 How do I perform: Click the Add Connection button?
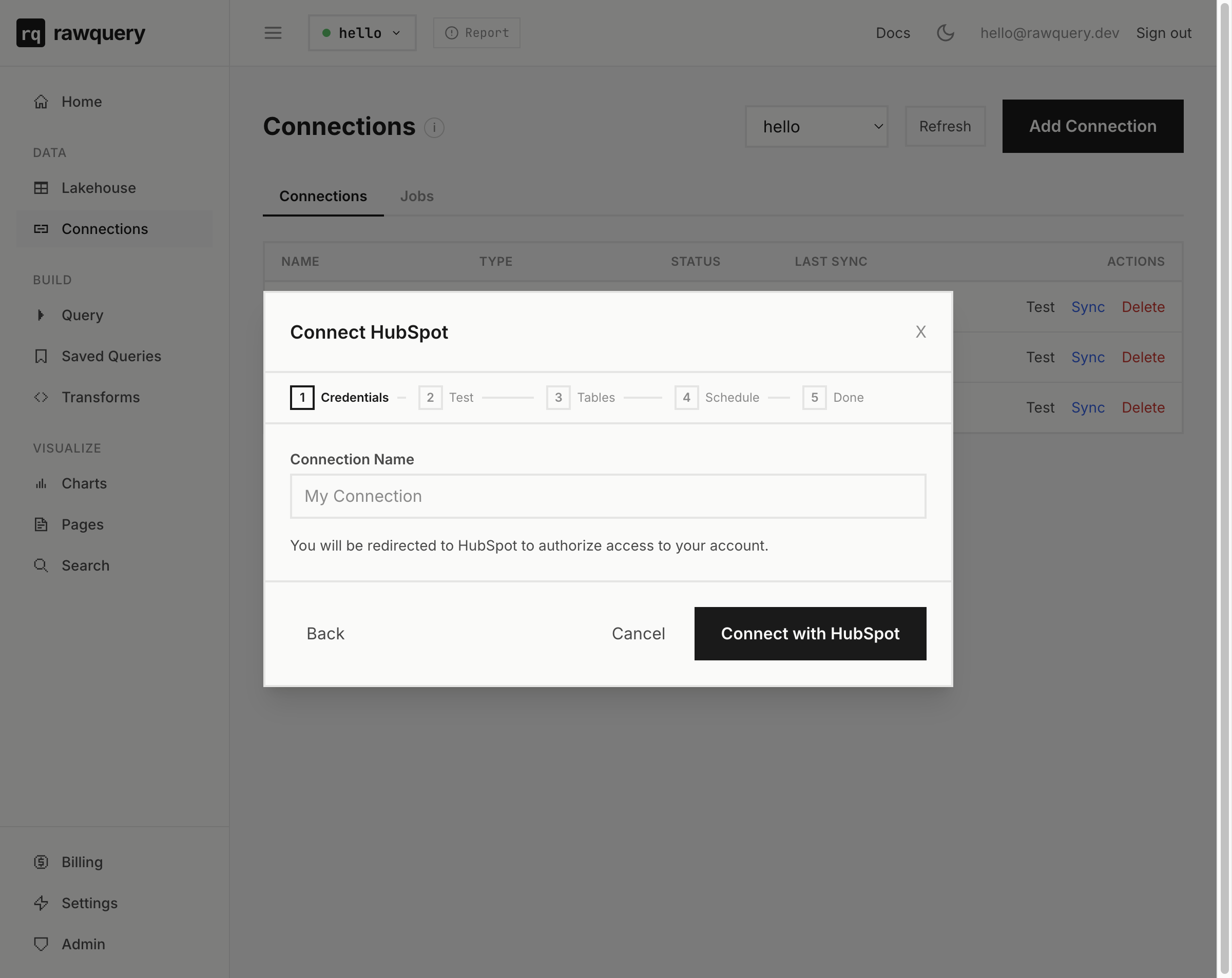pos(1092,126)
